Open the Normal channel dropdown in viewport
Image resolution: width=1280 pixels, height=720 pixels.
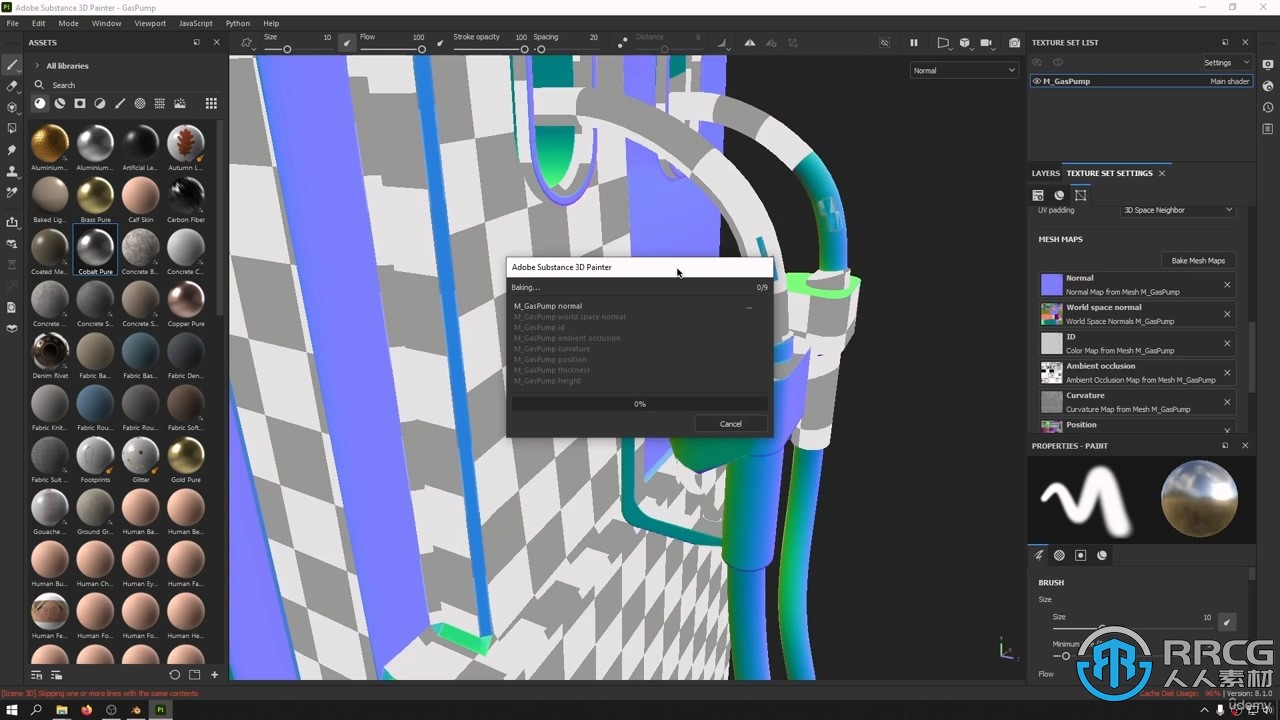click(964, 70)
